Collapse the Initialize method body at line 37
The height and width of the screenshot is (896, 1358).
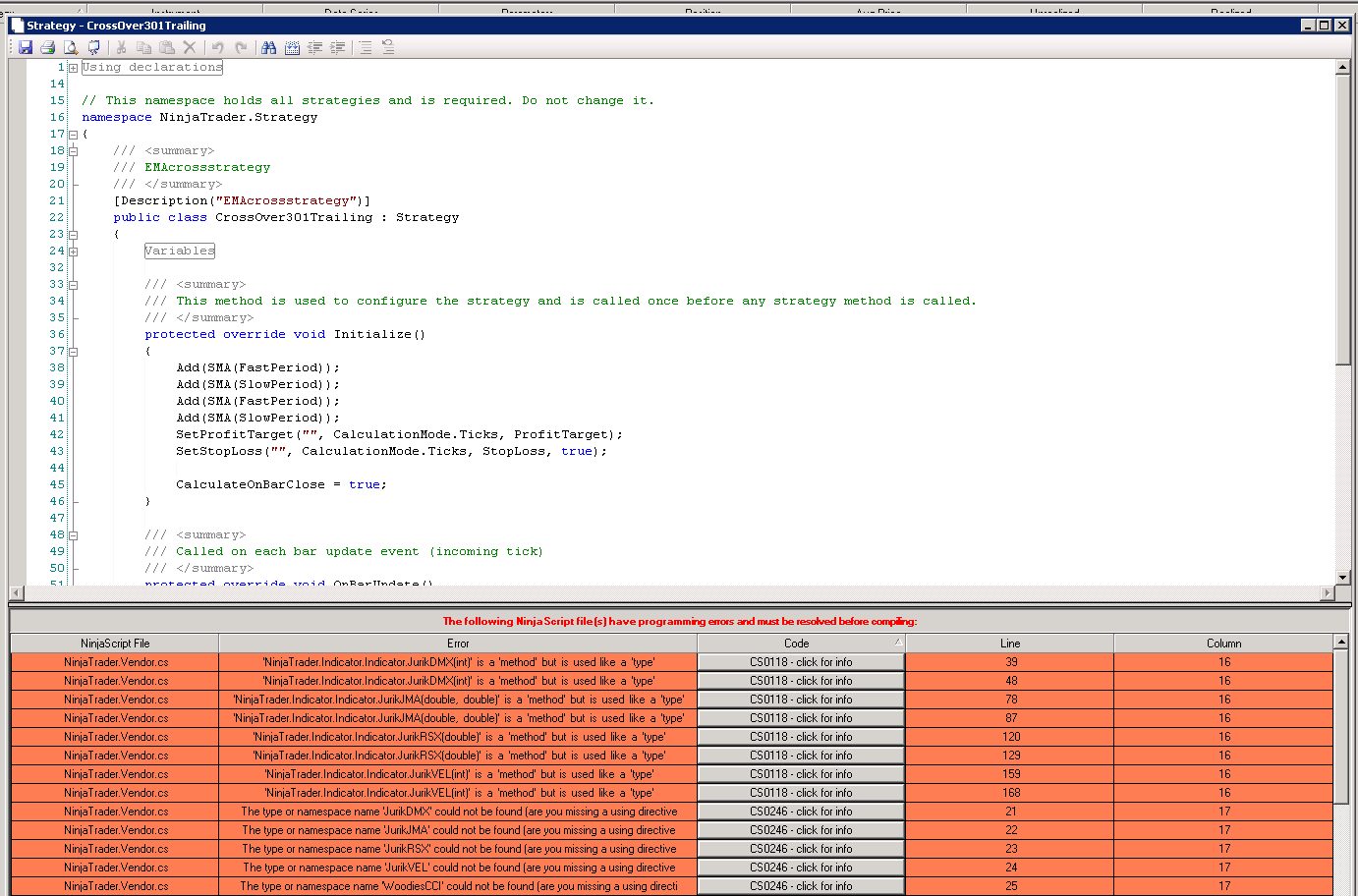[73, 352]
